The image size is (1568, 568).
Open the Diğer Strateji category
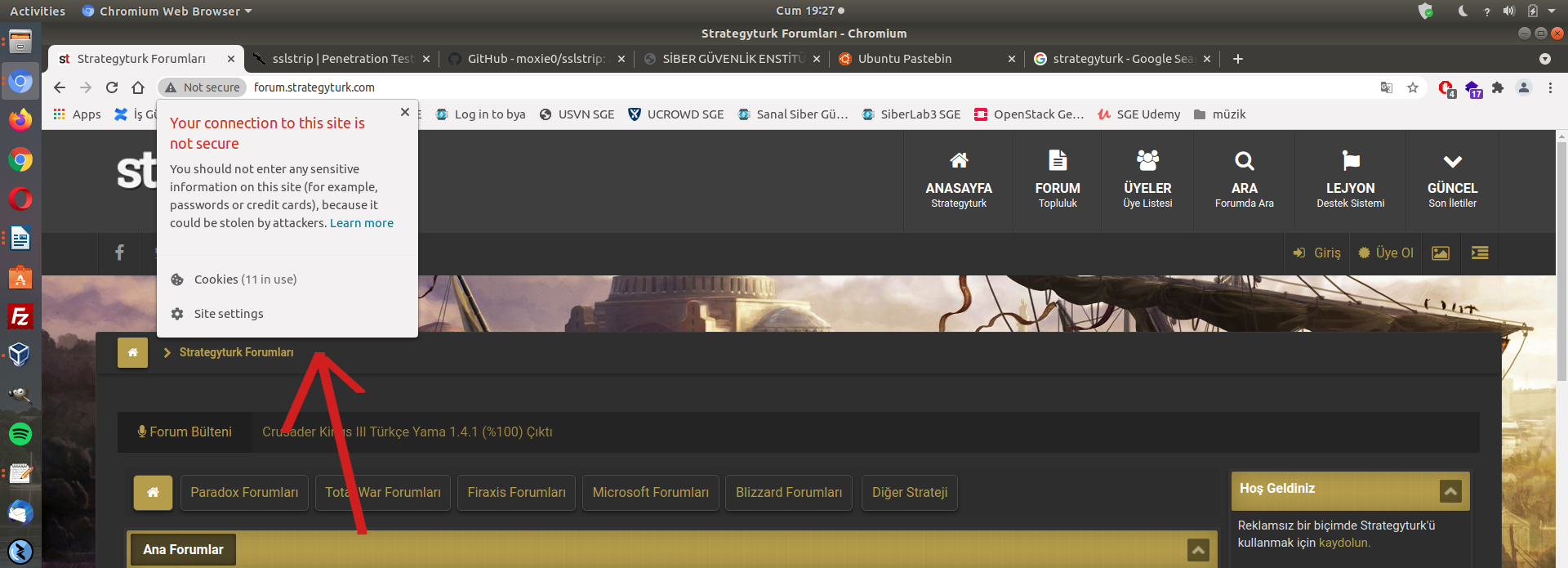[x=910, y=493]
